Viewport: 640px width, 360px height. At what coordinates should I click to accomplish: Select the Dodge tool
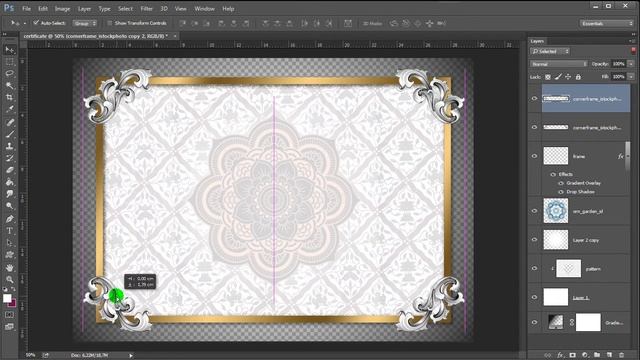click(x=9, y=206)
